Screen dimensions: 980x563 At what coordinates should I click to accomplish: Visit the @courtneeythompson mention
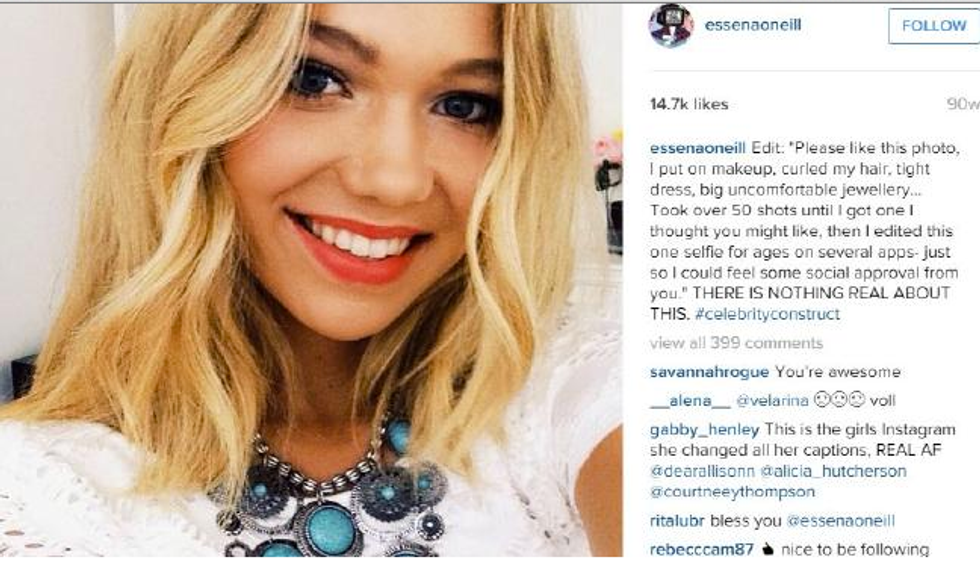(732, 492)
